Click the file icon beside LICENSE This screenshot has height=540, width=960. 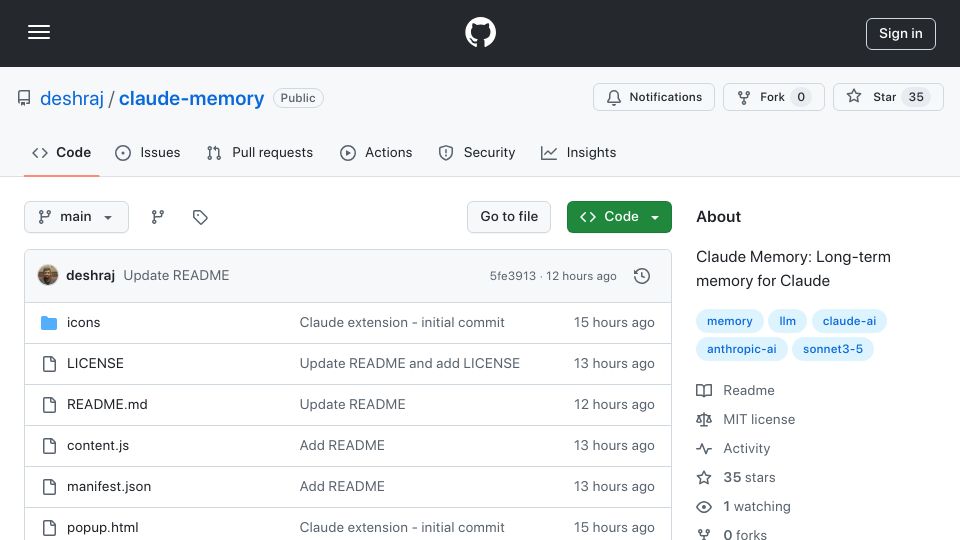coord(49,364)
